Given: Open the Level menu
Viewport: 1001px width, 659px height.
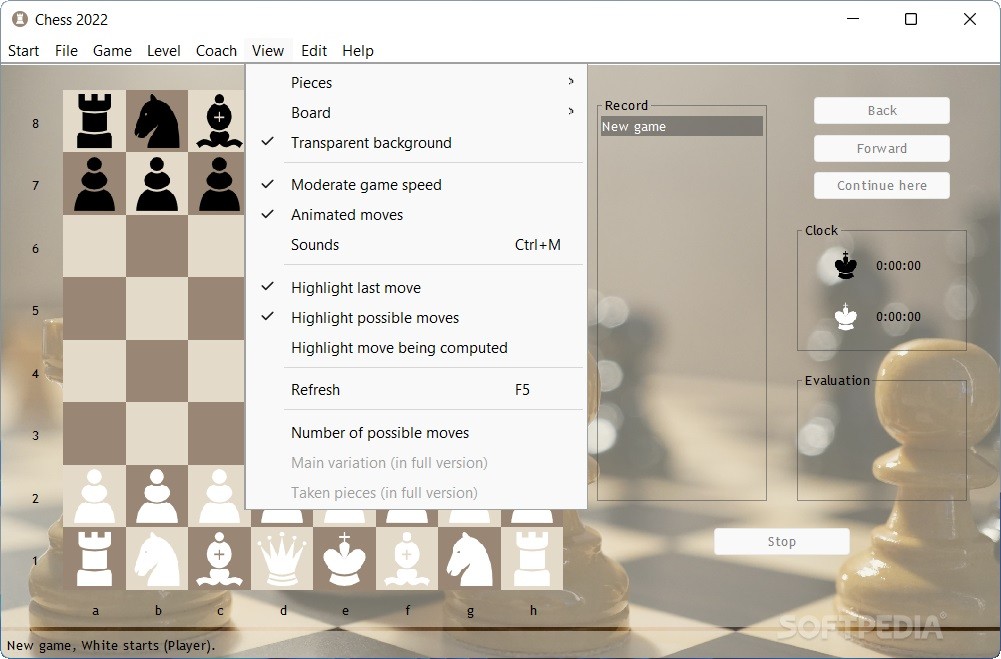Looking at the screenshot, I should [x=163, y=50].
